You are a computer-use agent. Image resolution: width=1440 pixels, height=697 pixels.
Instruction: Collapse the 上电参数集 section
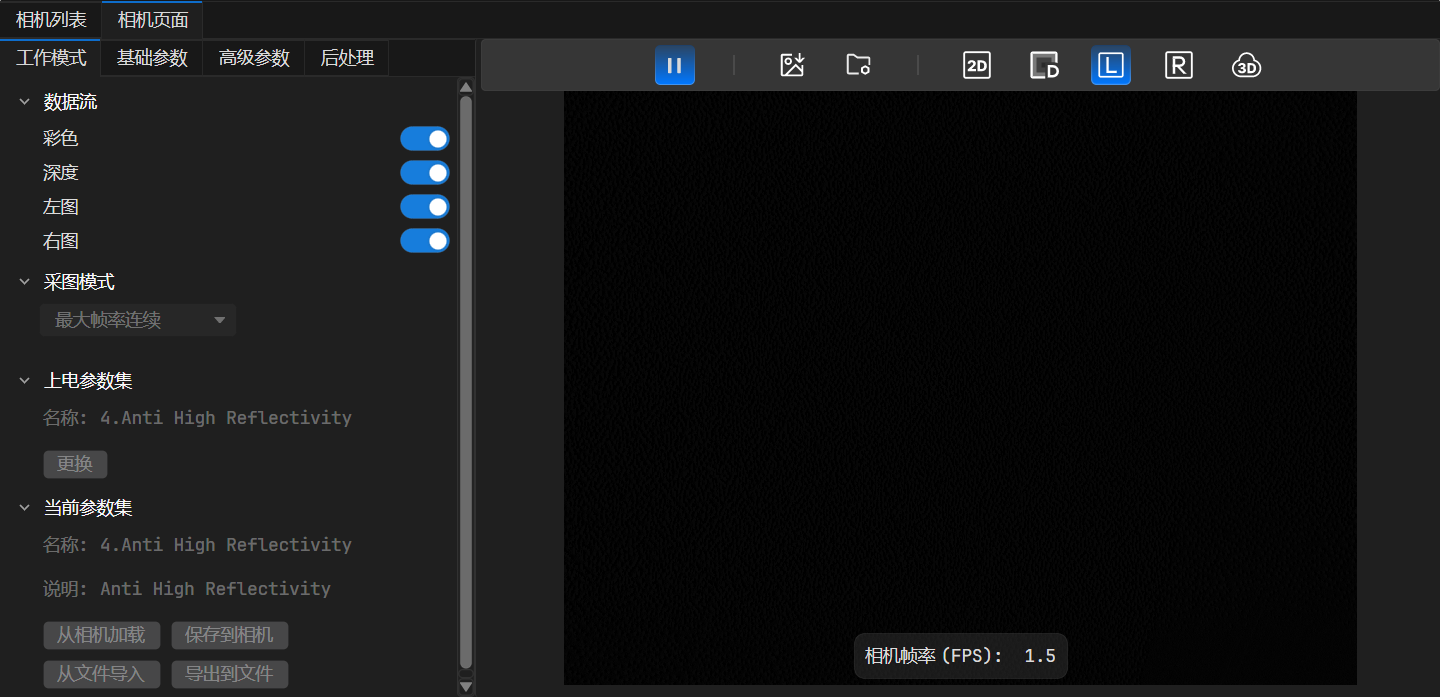25,381
